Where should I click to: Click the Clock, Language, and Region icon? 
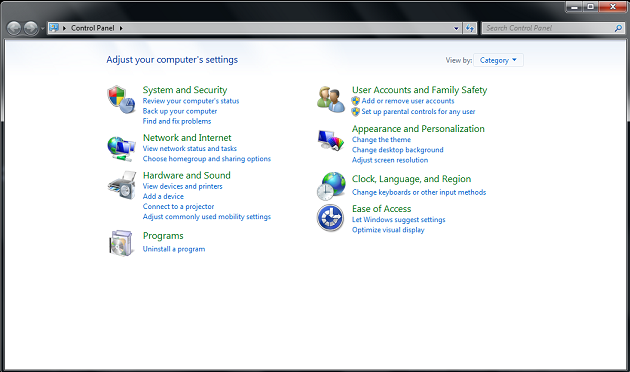(x=331, y=186)
